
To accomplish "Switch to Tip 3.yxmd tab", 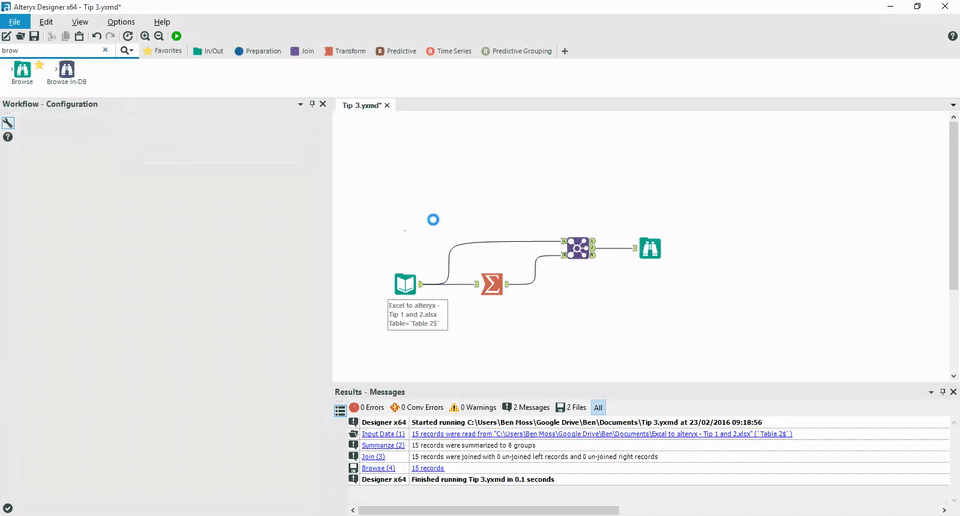I will (x=361, y=105).
